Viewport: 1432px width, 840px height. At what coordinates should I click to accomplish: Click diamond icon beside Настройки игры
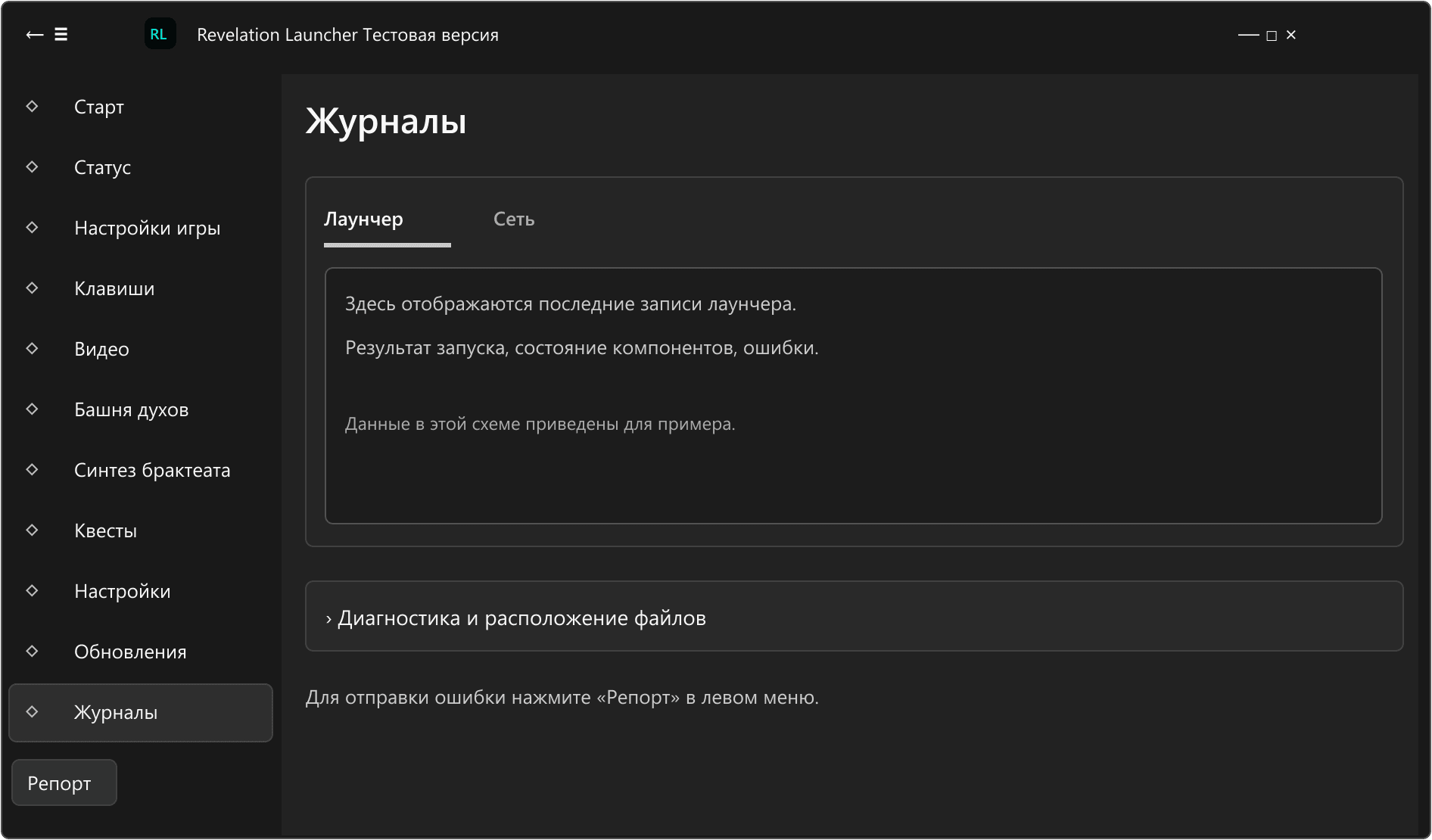(32, 227)
